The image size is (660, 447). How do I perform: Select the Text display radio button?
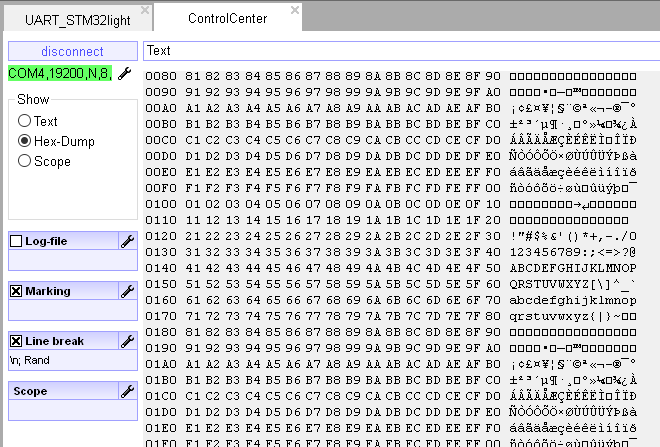pyautogui.click(x=24, y=121)
